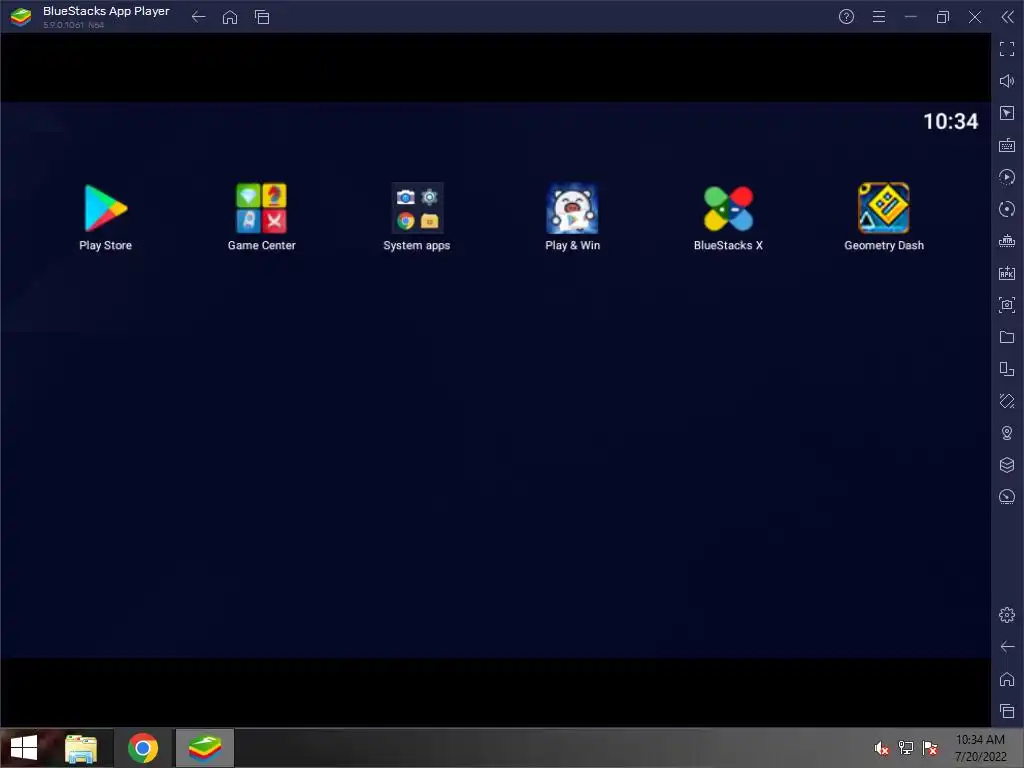Click the BlueStacks taskbar button
The width and height of the screenshot is (1024, 768).
204,748
